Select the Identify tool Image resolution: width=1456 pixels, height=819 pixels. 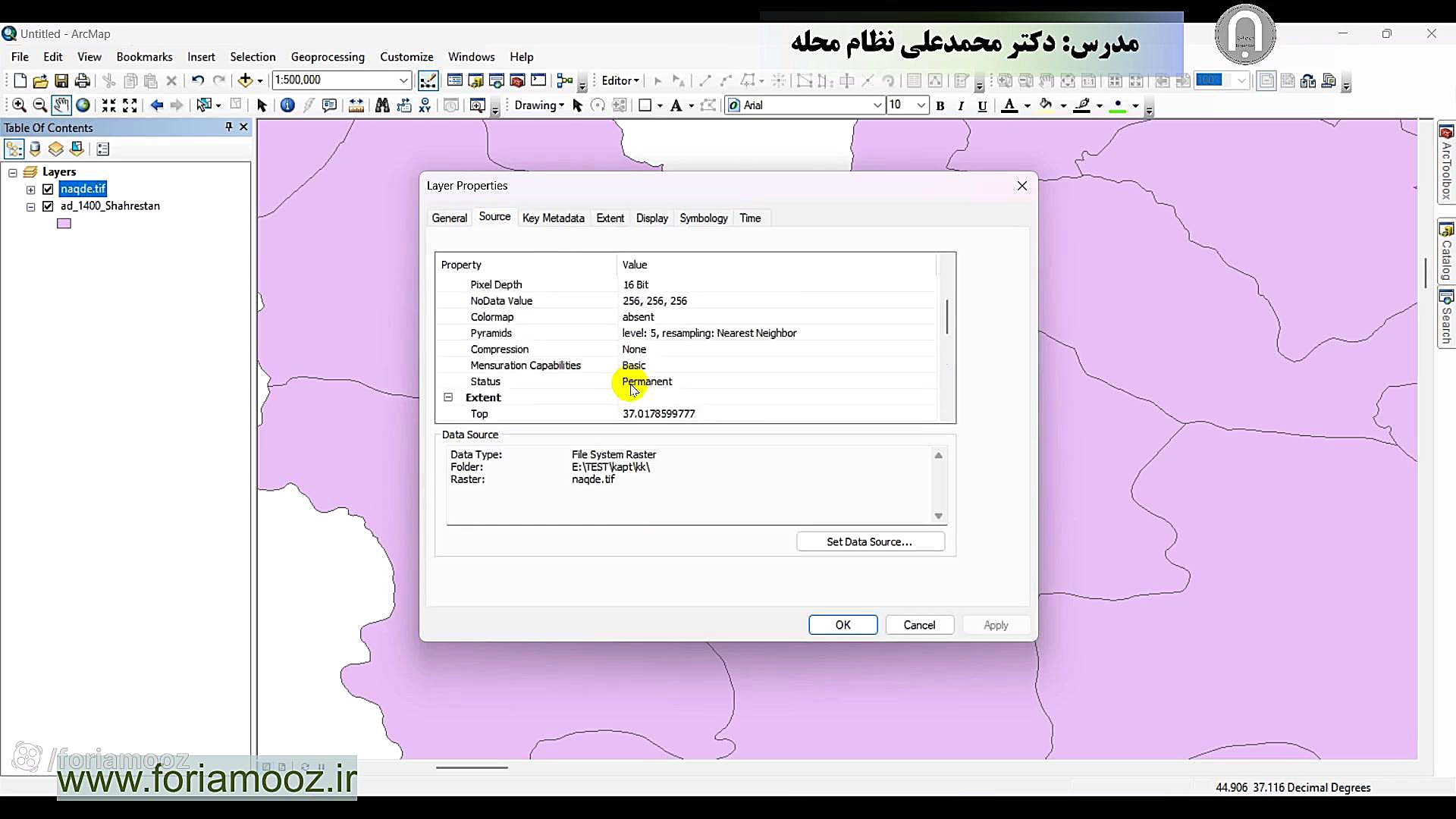[x=287, y=105]
